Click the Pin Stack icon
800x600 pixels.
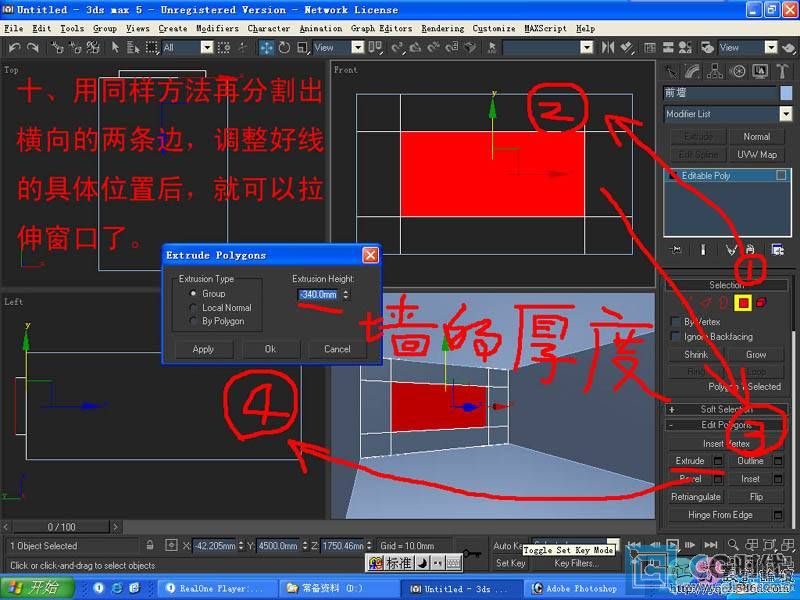coord(676,249)
